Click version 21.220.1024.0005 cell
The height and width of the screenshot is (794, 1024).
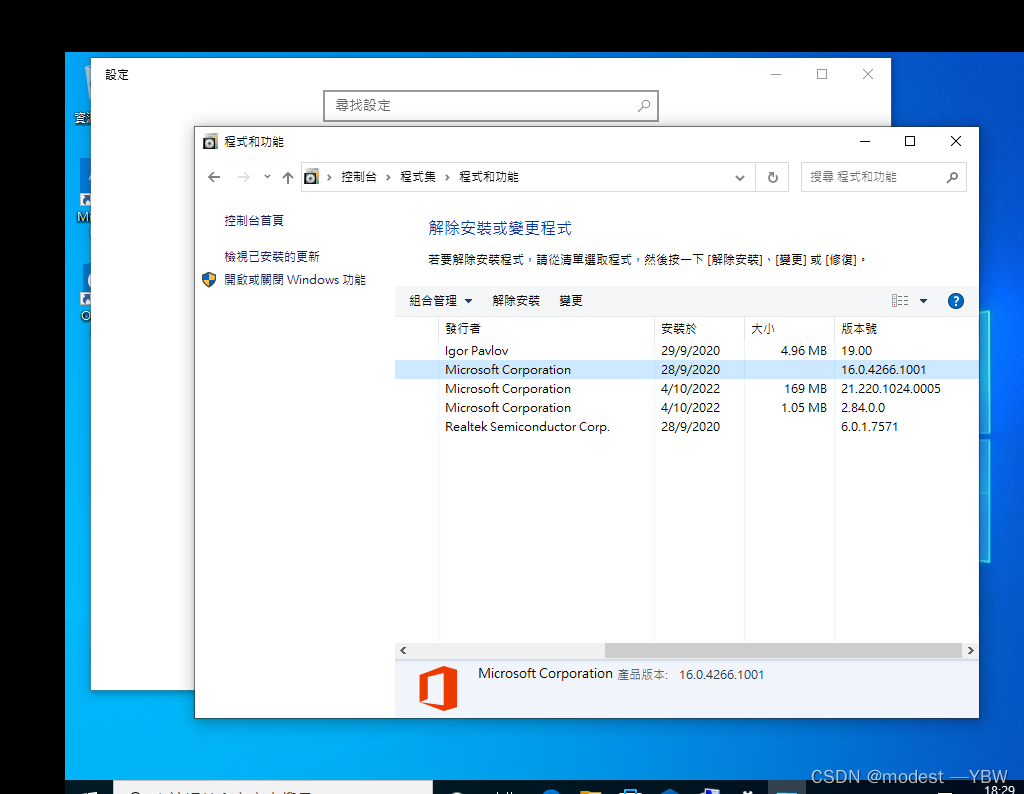(891, 389)
